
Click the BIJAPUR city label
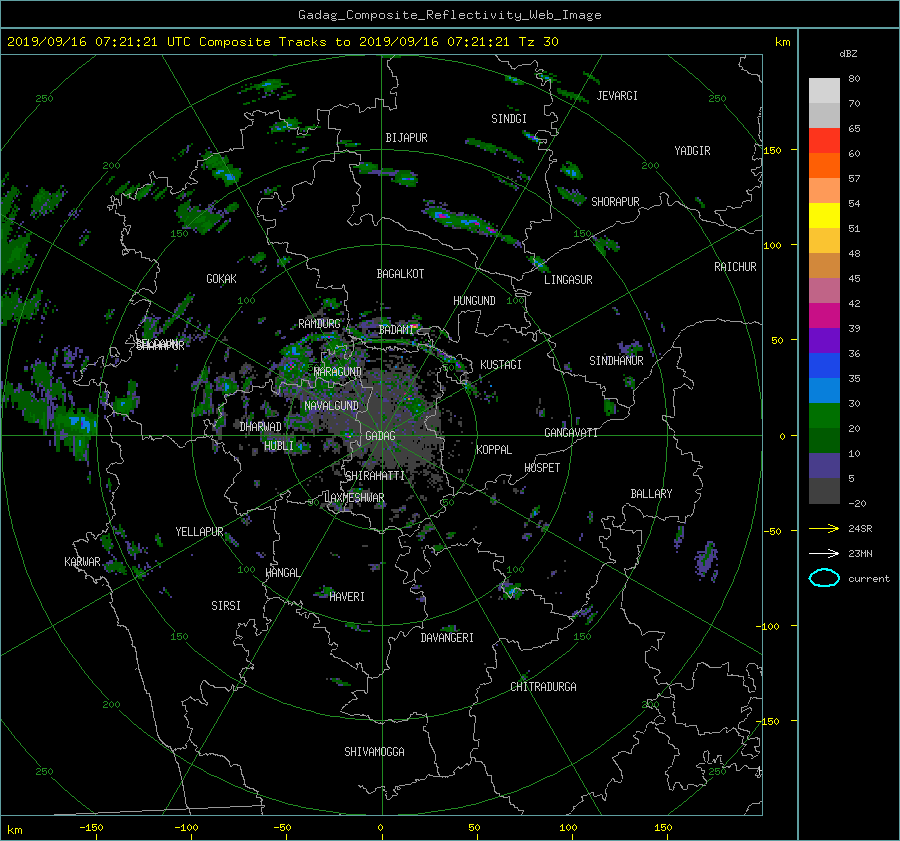[x=406, y=138]
